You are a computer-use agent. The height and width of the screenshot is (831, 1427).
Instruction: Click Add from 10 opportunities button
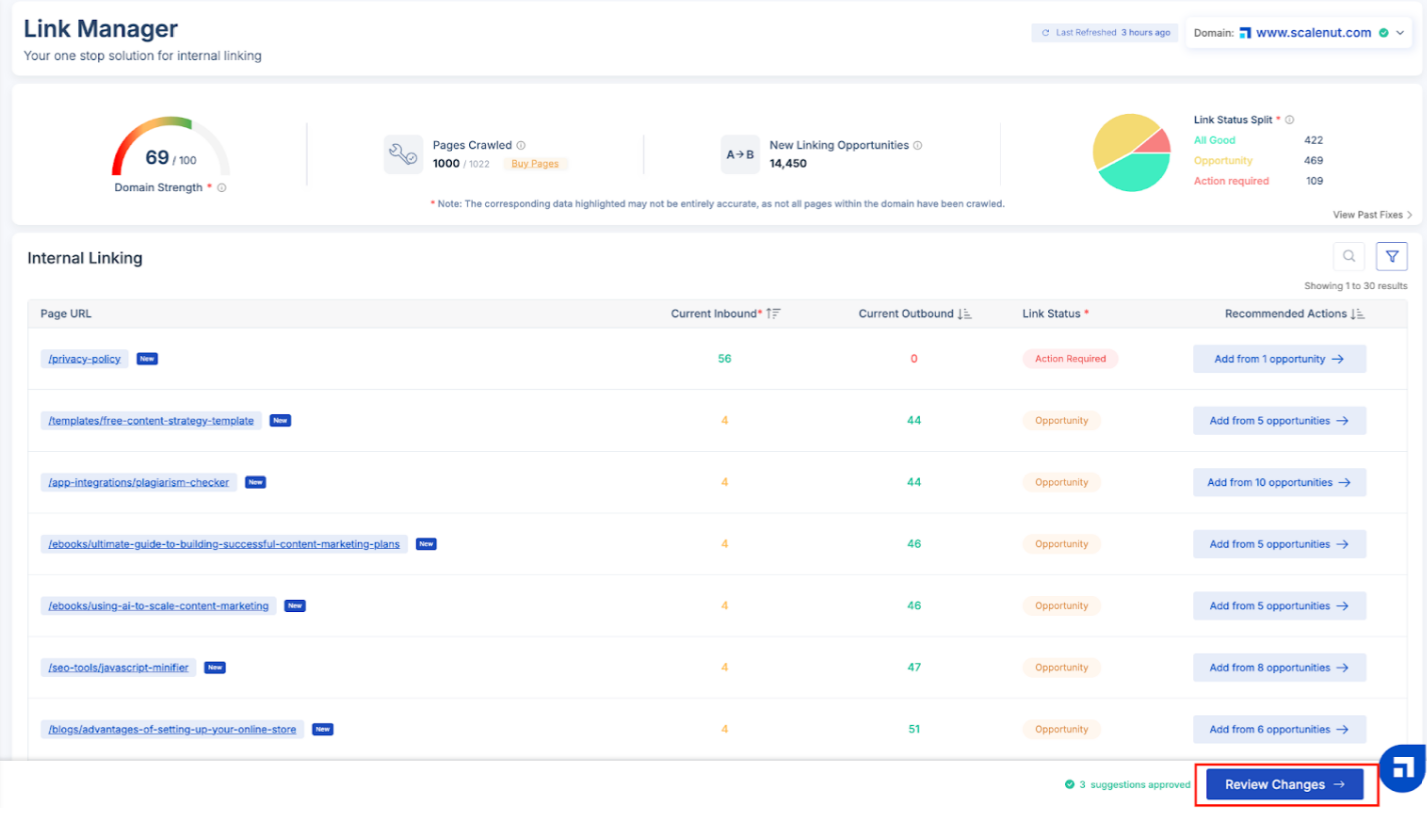[x=1279, y=482]
